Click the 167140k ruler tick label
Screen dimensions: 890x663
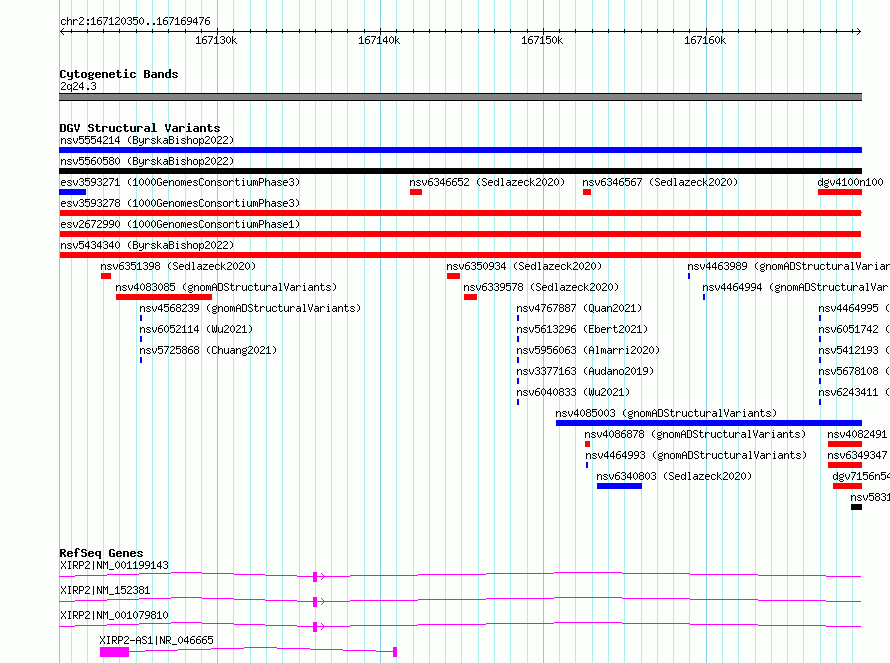pyautogui.click(x=379, y=40)
